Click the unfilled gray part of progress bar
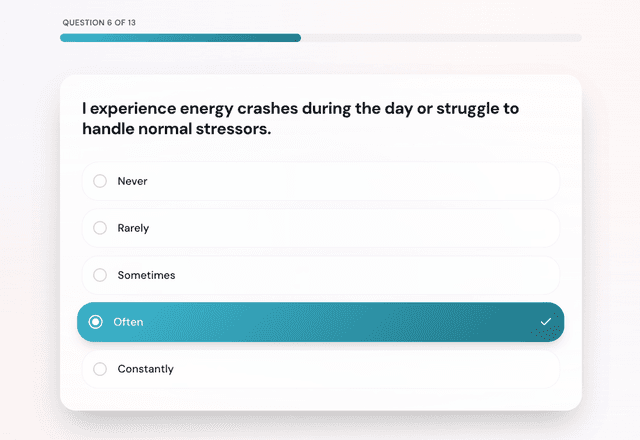 click(x=440, y=38)
